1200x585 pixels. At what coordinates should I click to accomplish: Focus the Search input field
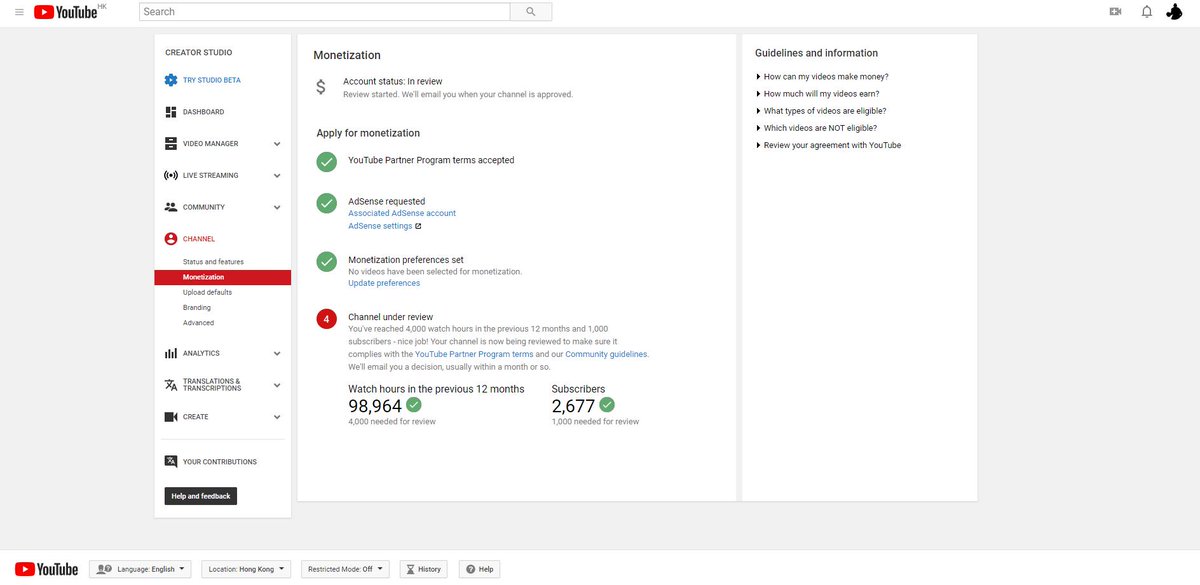pos(325,12)
